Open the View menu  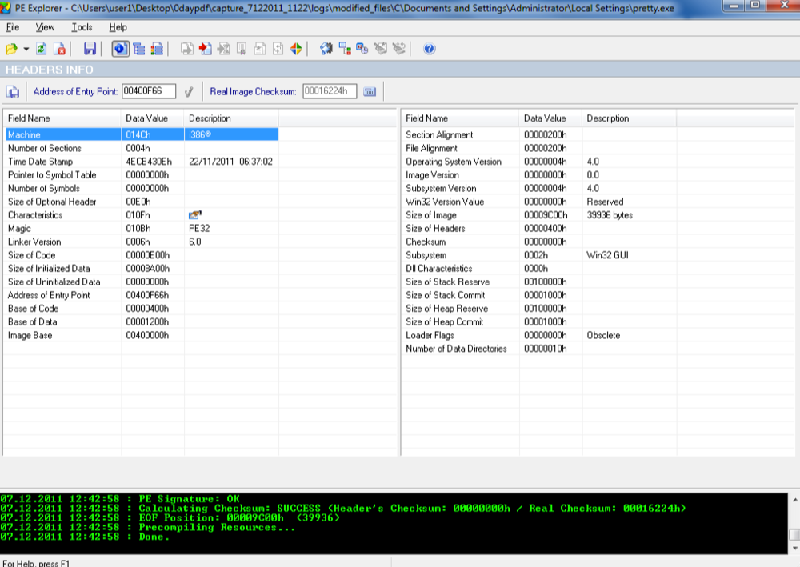pos(45,27)
